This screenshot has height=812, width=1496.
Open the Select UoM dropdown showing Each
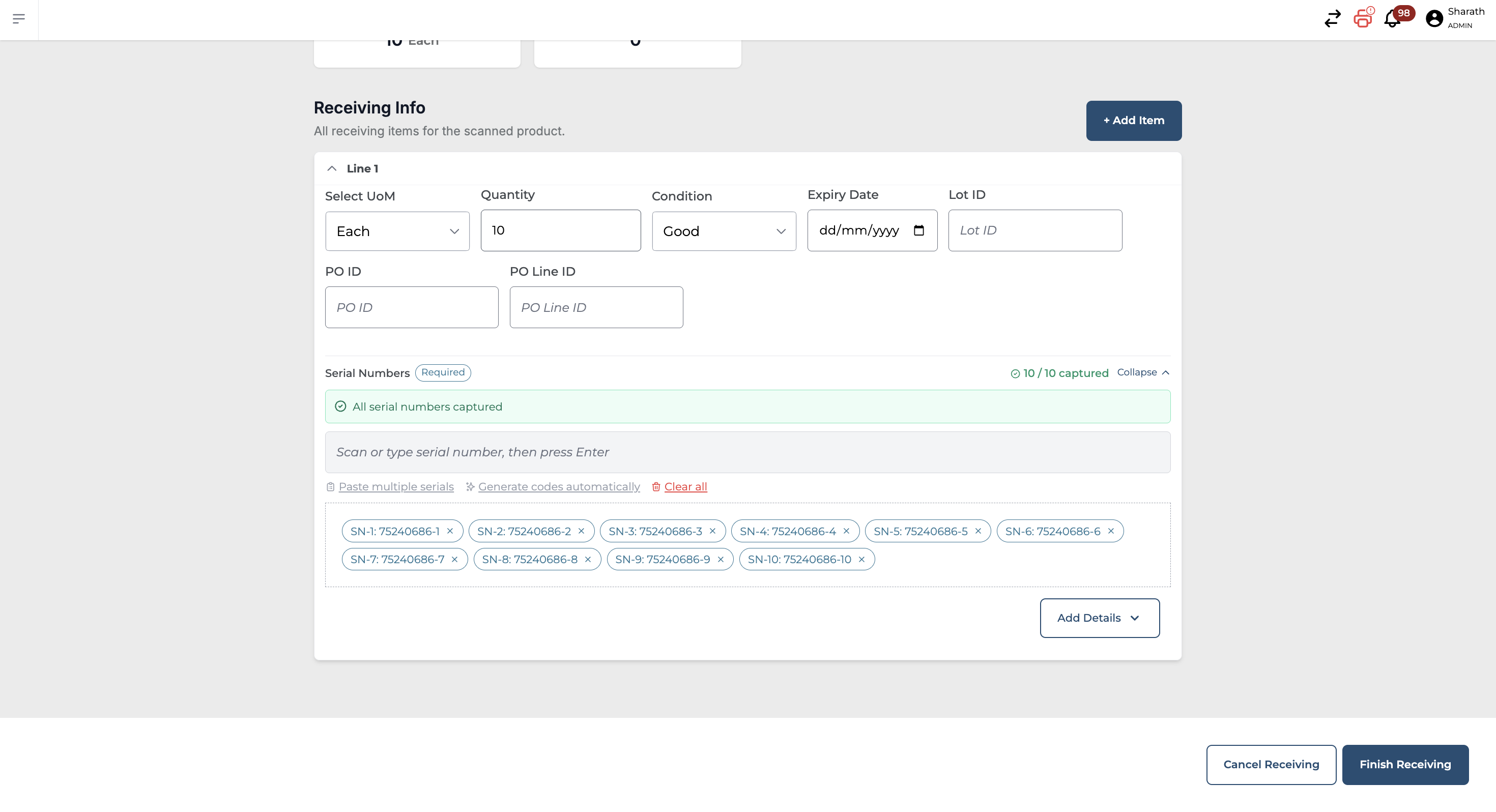point(397,231)
